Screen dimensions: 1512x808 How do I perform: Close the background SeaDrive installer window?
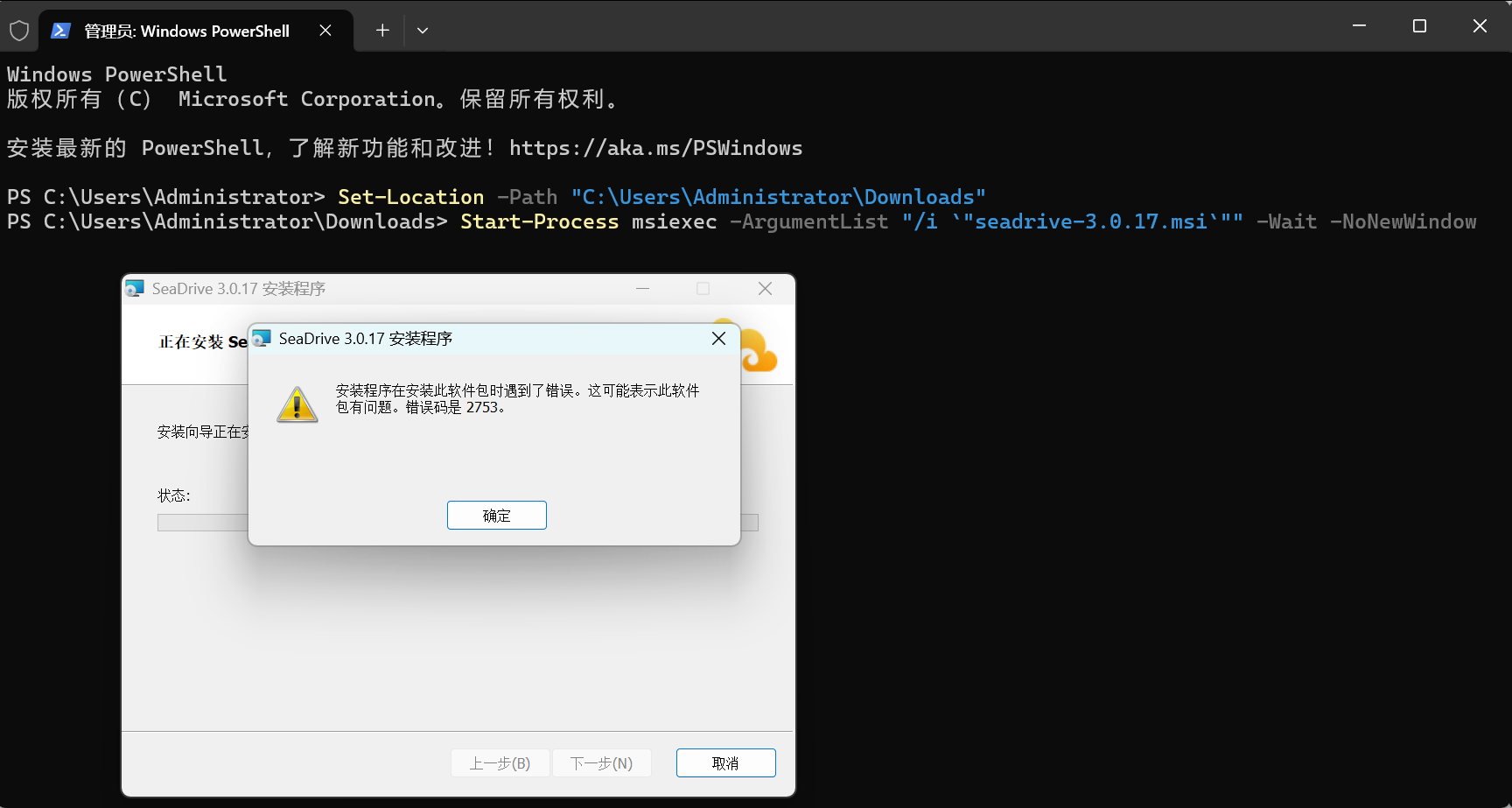(765, 289)
